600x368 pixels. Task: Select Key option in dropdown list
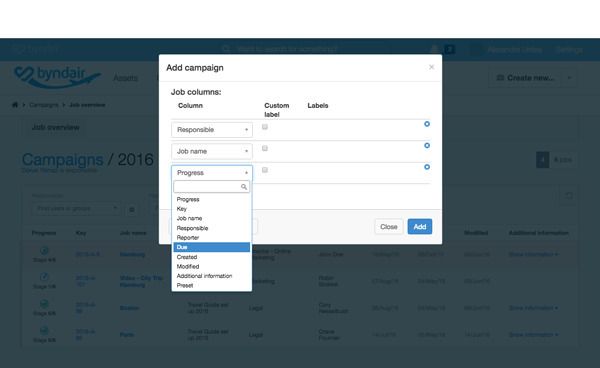[x=212, y=209]
